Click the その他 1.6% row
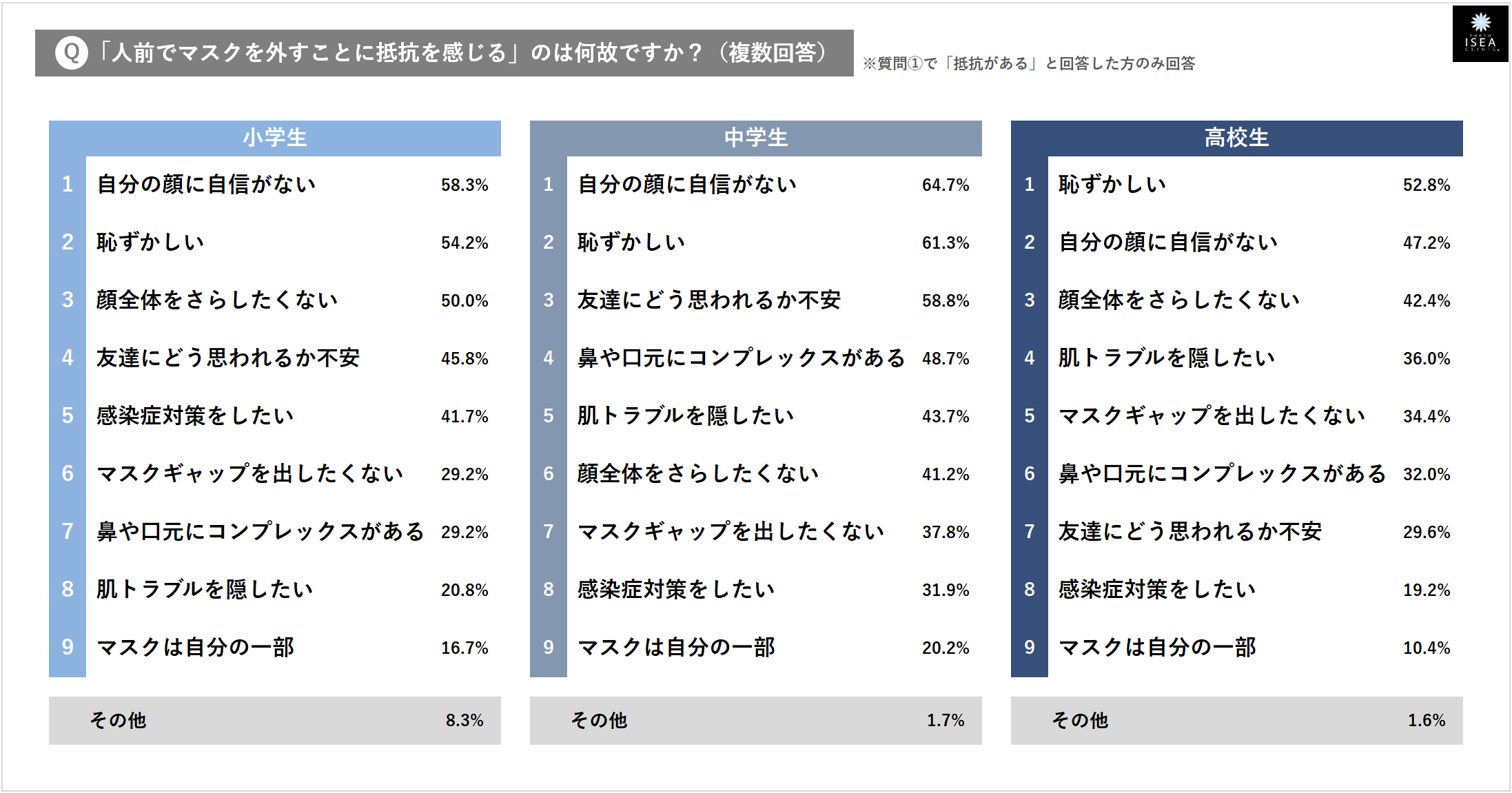Image resolution: width=1512 pixels, height=793 pixels. tap(1236, 720)
